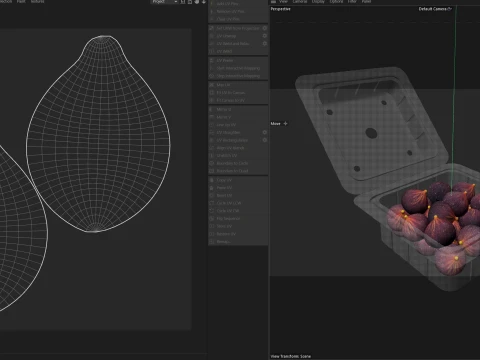Open settings gear for Set UVW from Projection
This screenshot has width=480, height=360.
pos(265,28)
